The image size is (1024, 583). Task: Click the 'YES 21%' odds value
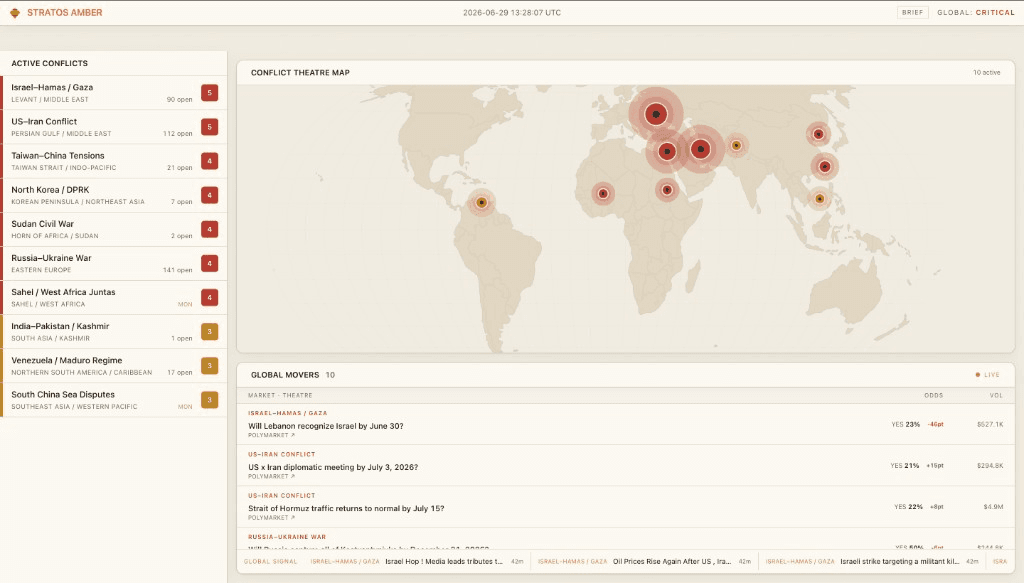click(x=904, y=465)
